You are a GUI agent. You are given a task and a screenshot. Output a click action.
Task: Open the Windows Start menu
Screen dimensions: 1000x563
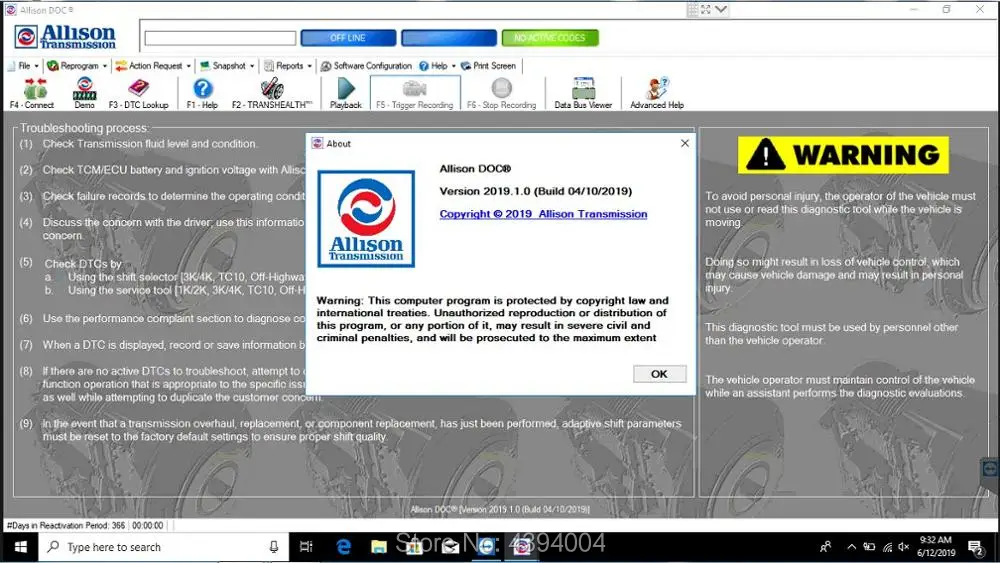(x=20, y=546)
